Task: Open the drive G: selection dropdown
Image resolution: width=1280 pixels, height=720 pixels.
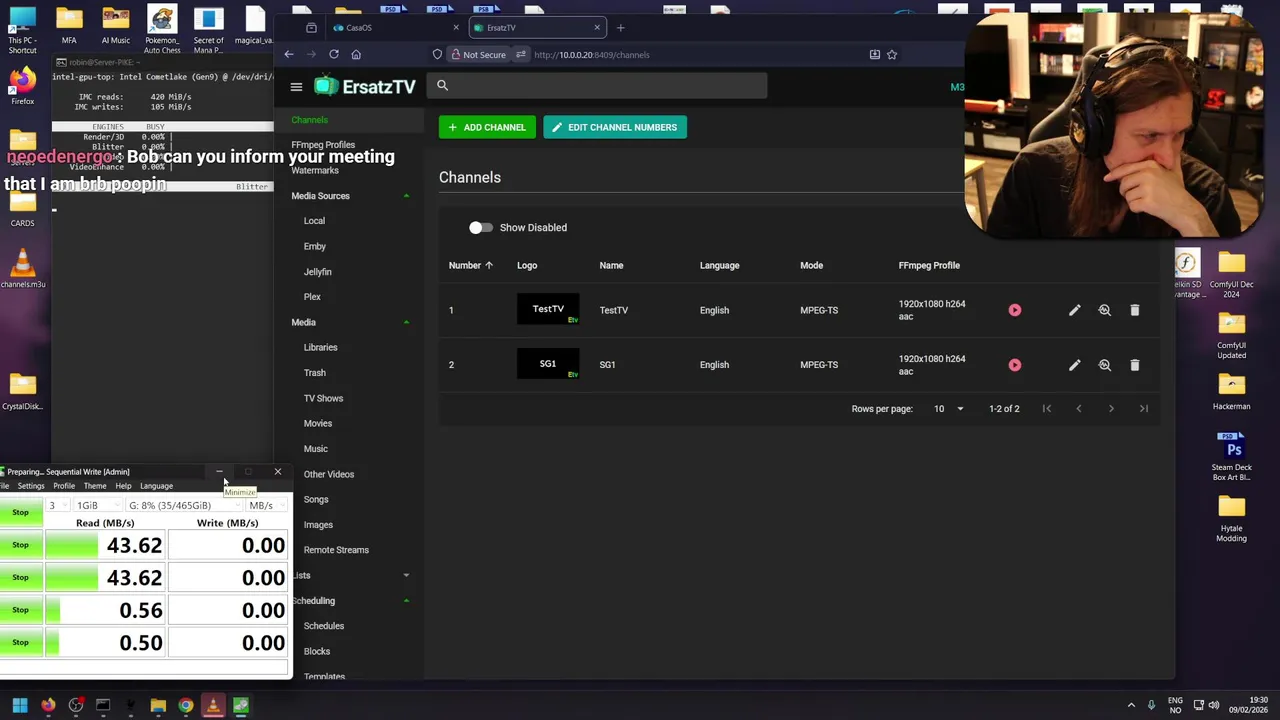Action: pos(184,505)
